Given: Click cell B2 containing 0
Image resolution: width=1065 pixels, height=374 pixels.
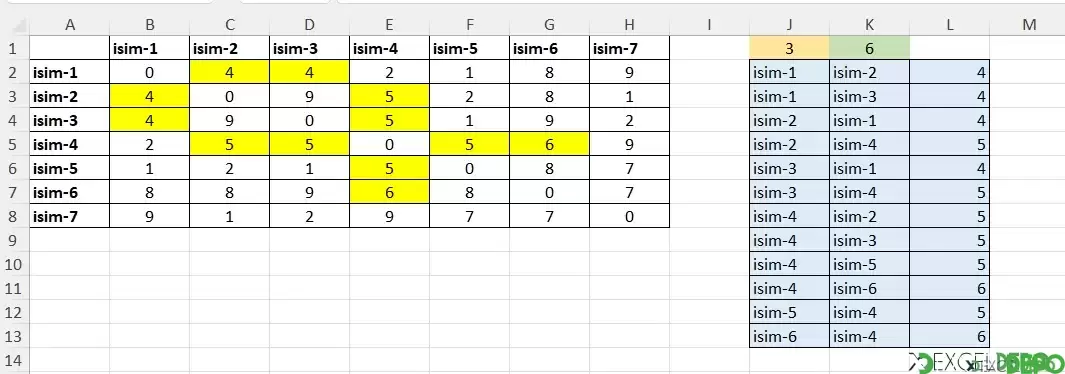Looking at the screenshot, I should 149,73.
